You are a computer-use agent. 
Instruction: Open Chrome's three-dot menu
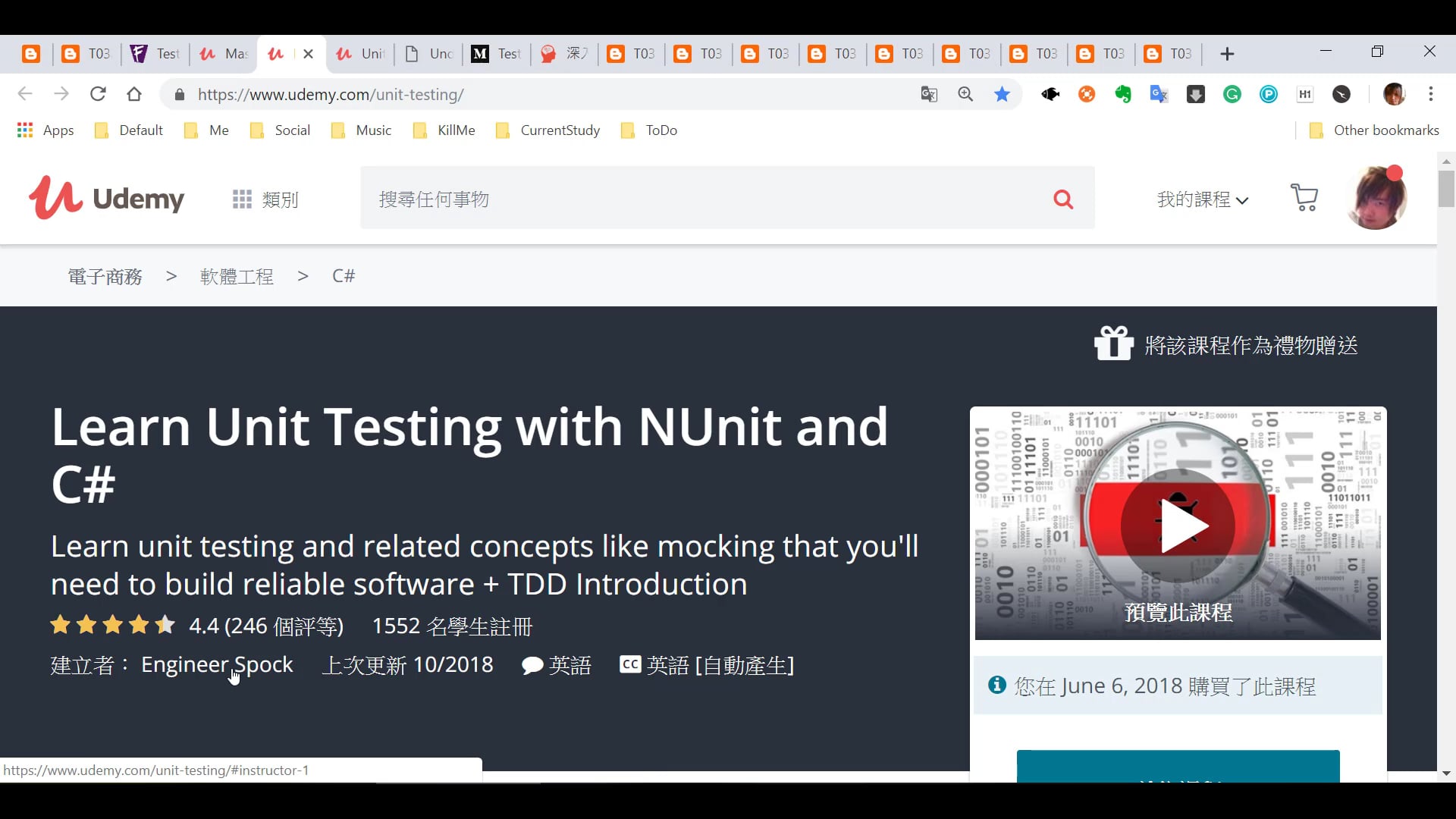pos(1431,94)
